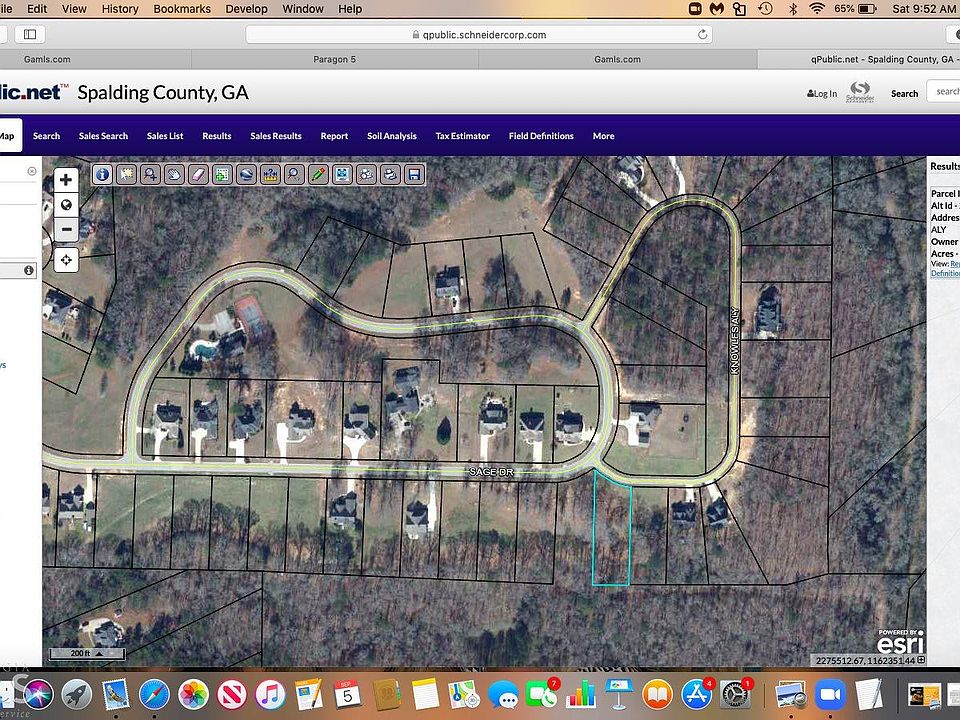
Task: Open the Bluetooth status menu
Action: [793, 9]
